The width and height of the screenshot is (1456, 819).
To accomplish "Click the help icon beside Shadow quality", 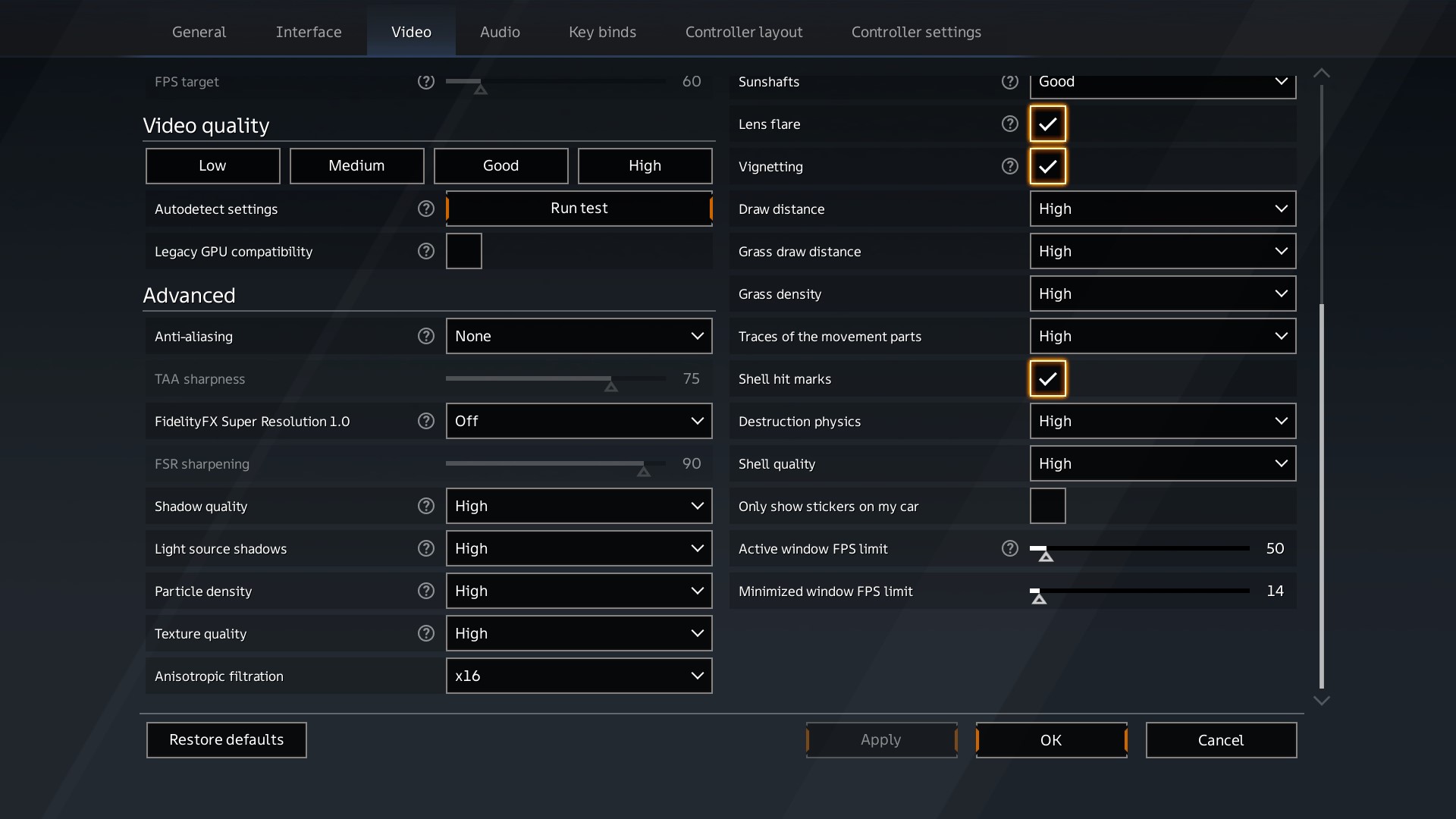I will 426,506.
